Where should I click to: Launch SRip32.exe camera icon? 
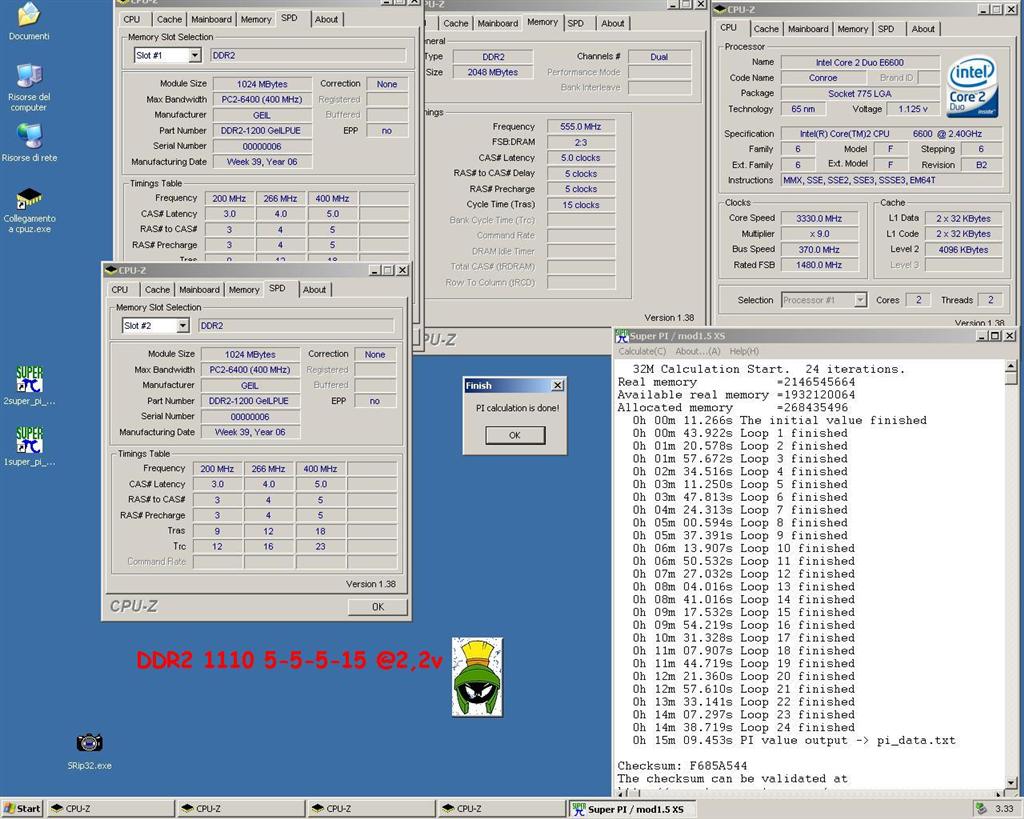[89, 743]
